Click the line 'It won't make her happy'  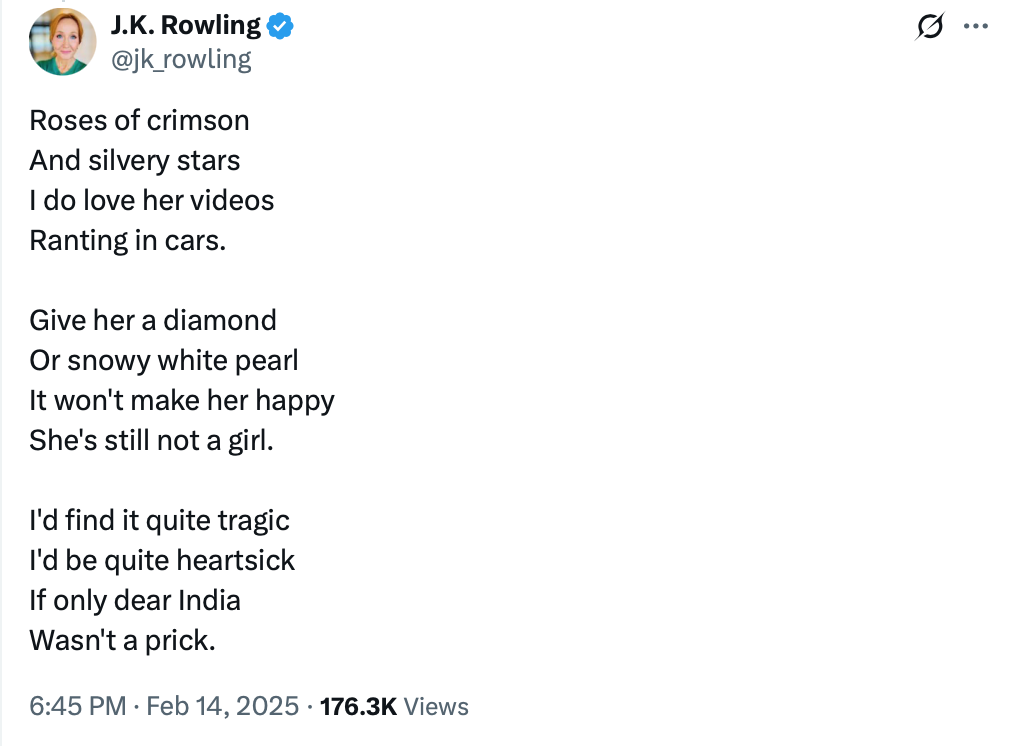182,400
